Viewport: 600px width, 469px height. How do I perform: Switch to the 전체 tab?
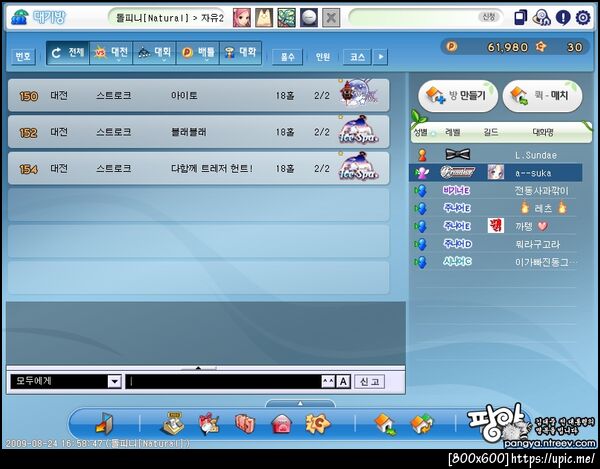[68, 53]
